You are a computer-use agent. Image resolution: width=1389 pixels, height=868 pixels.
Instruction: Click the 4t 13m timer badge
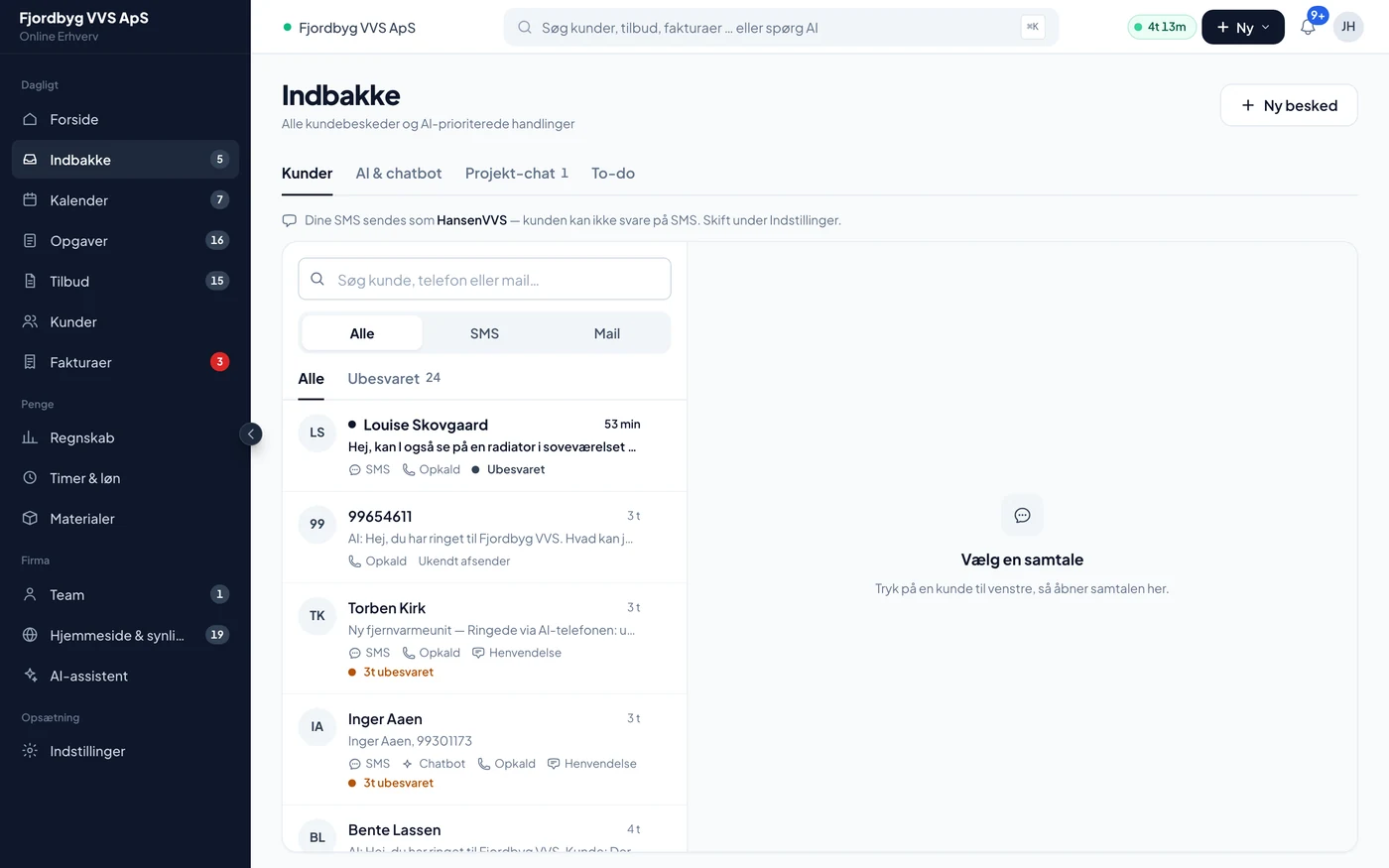click(x=1161, y=27)
